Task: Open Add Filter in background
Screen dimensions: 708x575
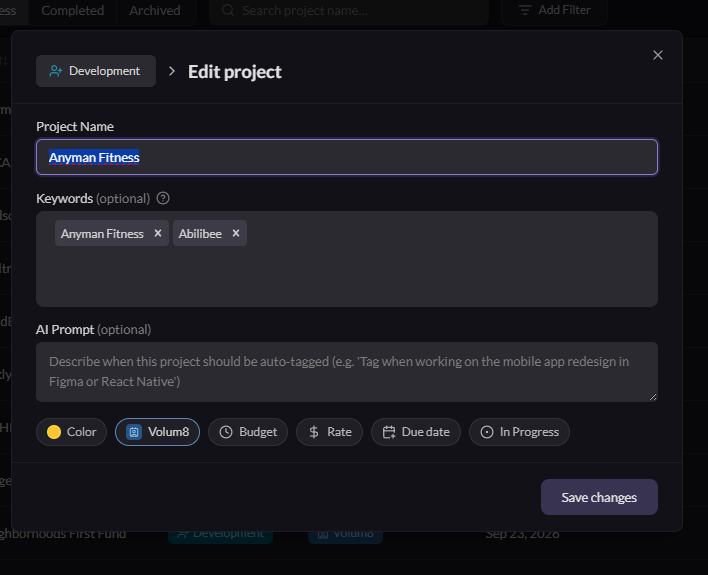Action: (x=554, y=10)
